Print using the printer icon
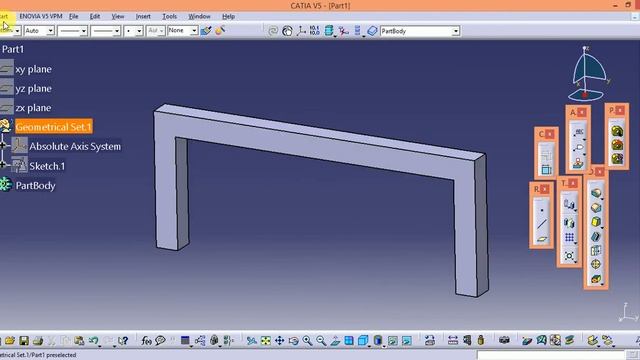Screen dimensions: 640x360 [x=38, y=340]
